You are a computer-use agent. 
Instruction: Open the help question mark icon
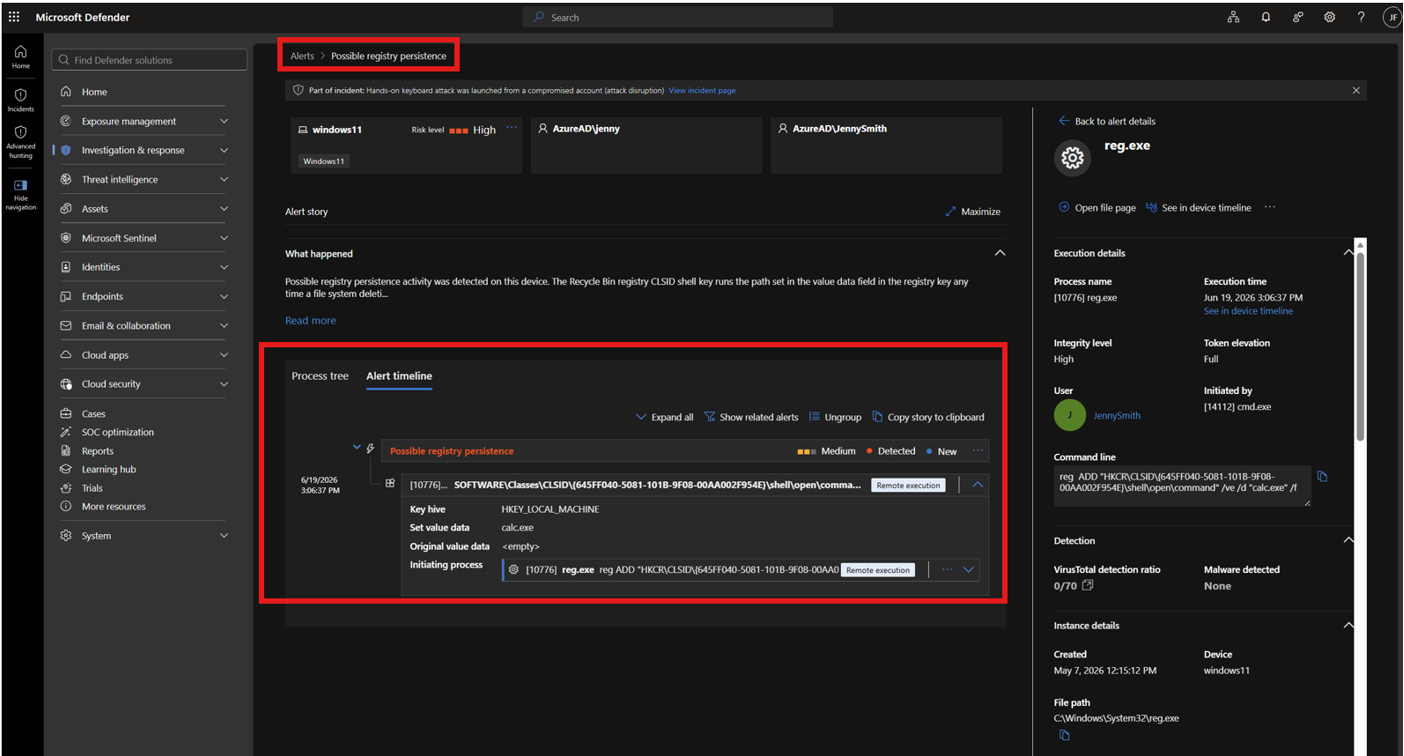(1361, 17)
